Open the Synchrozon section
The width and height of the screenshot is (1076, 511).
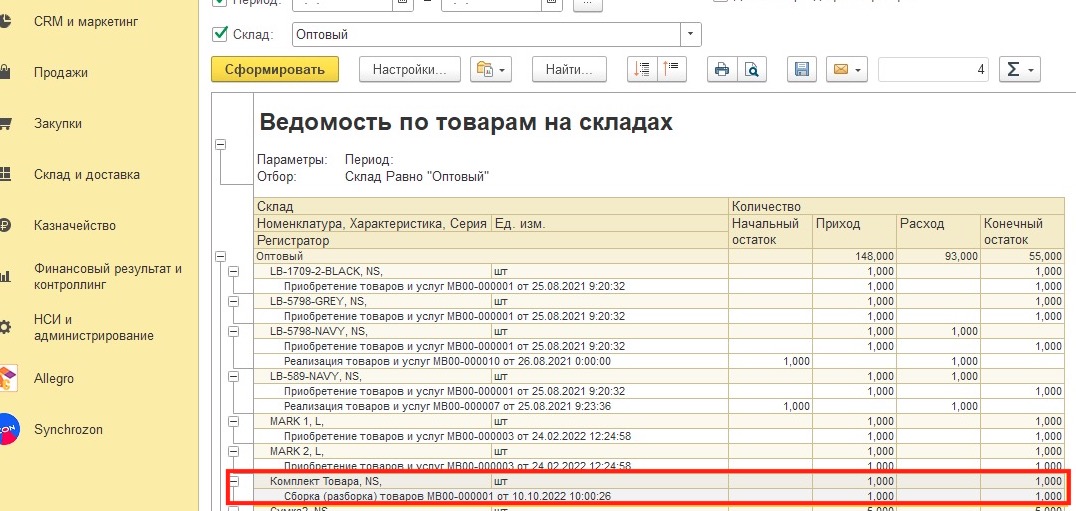pos(68,429)
